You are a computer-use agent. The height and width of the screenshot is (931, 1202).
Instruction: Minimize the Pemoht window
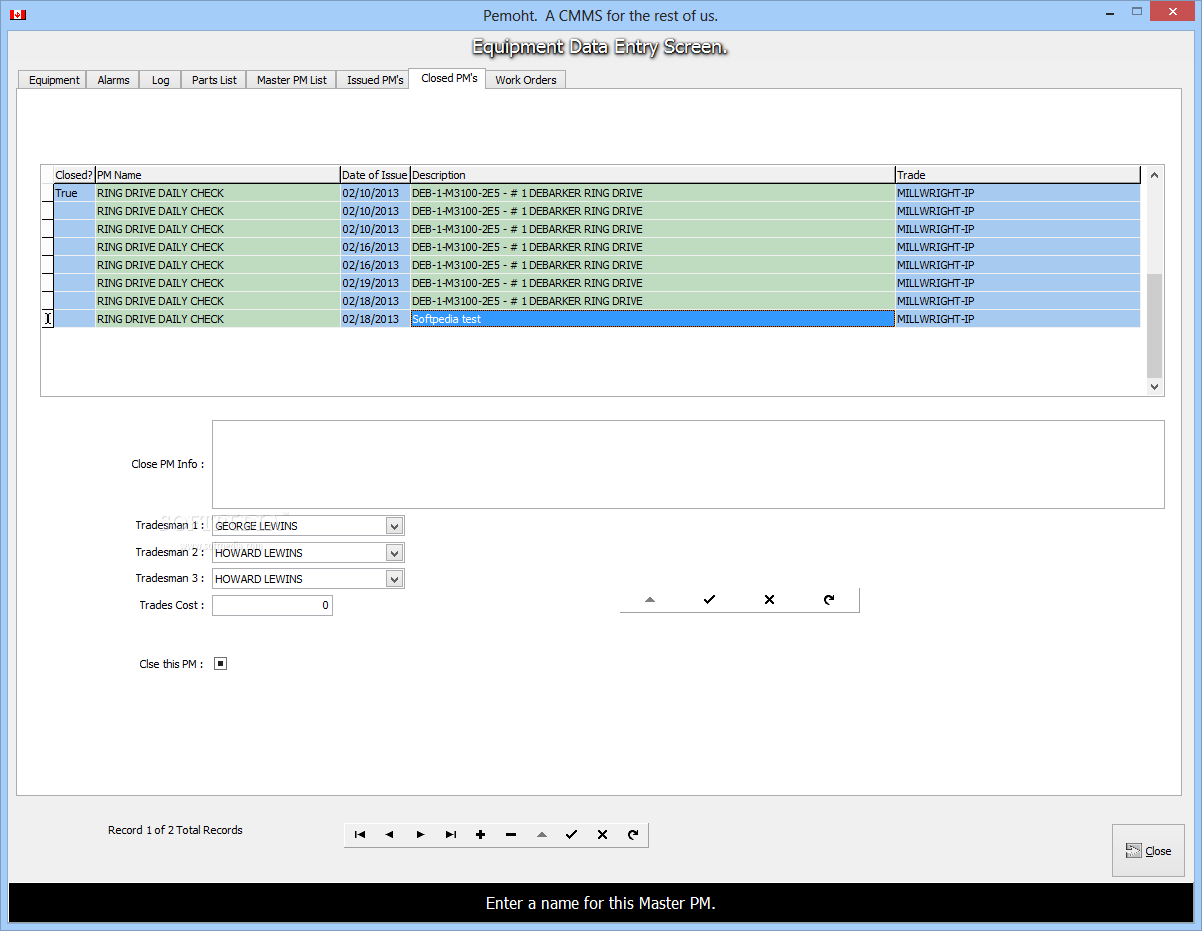click(x=1110, y=12)
